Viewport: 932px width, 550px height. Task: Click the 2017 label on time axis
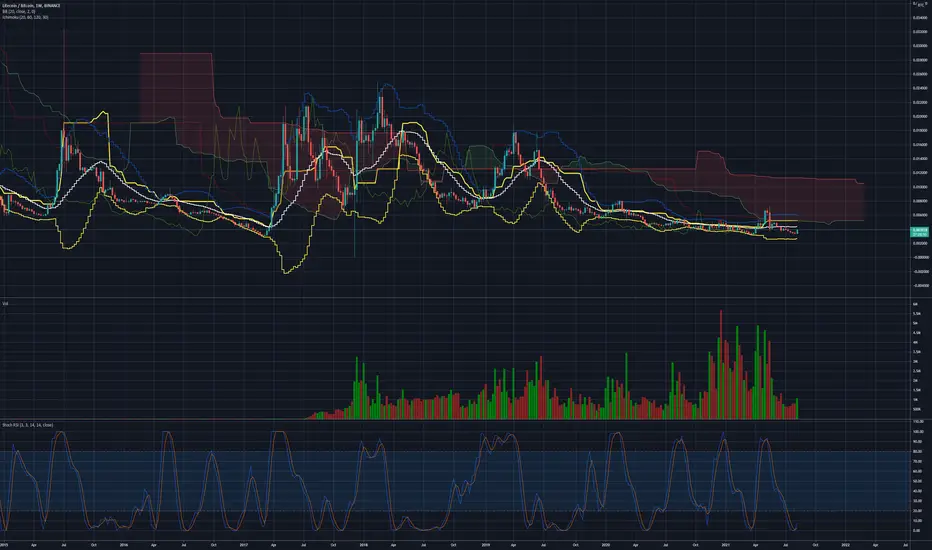coord(244,544)
